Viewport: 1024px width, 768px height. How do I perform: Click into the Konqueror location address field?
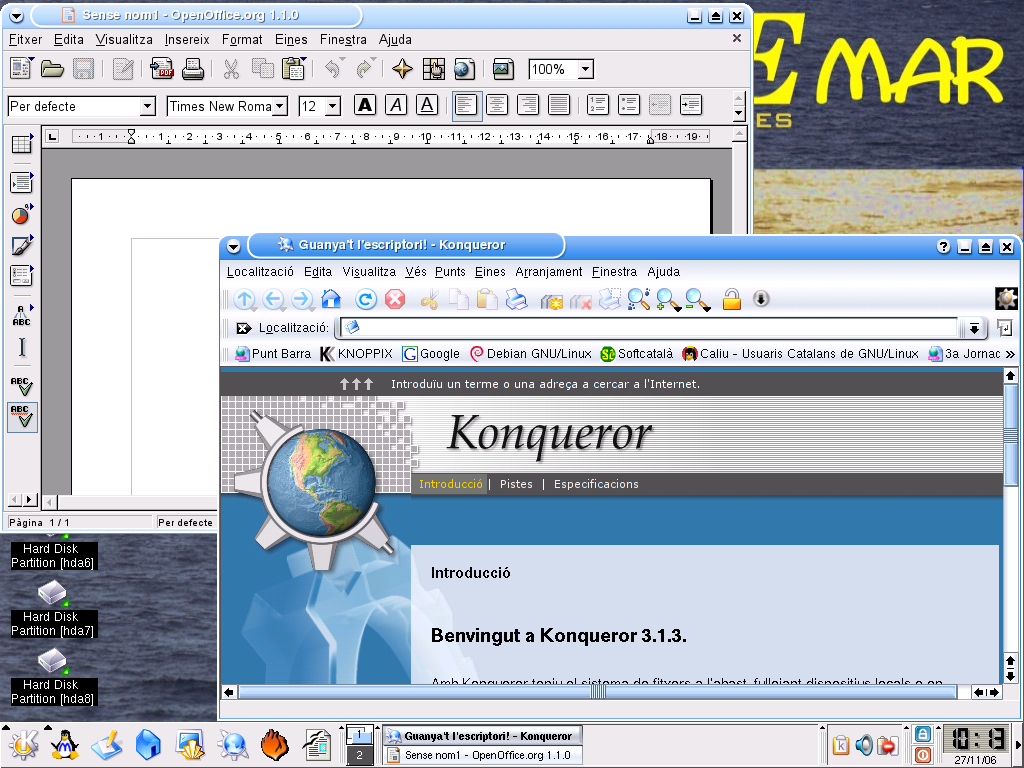click(650, 328)
